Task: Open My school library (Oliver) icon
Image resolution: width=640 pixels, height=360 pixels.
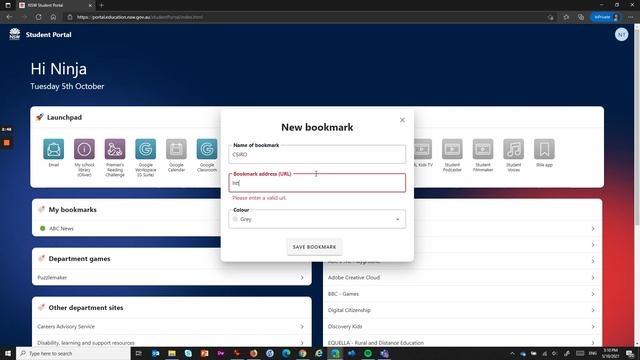Action: (84, 149)
